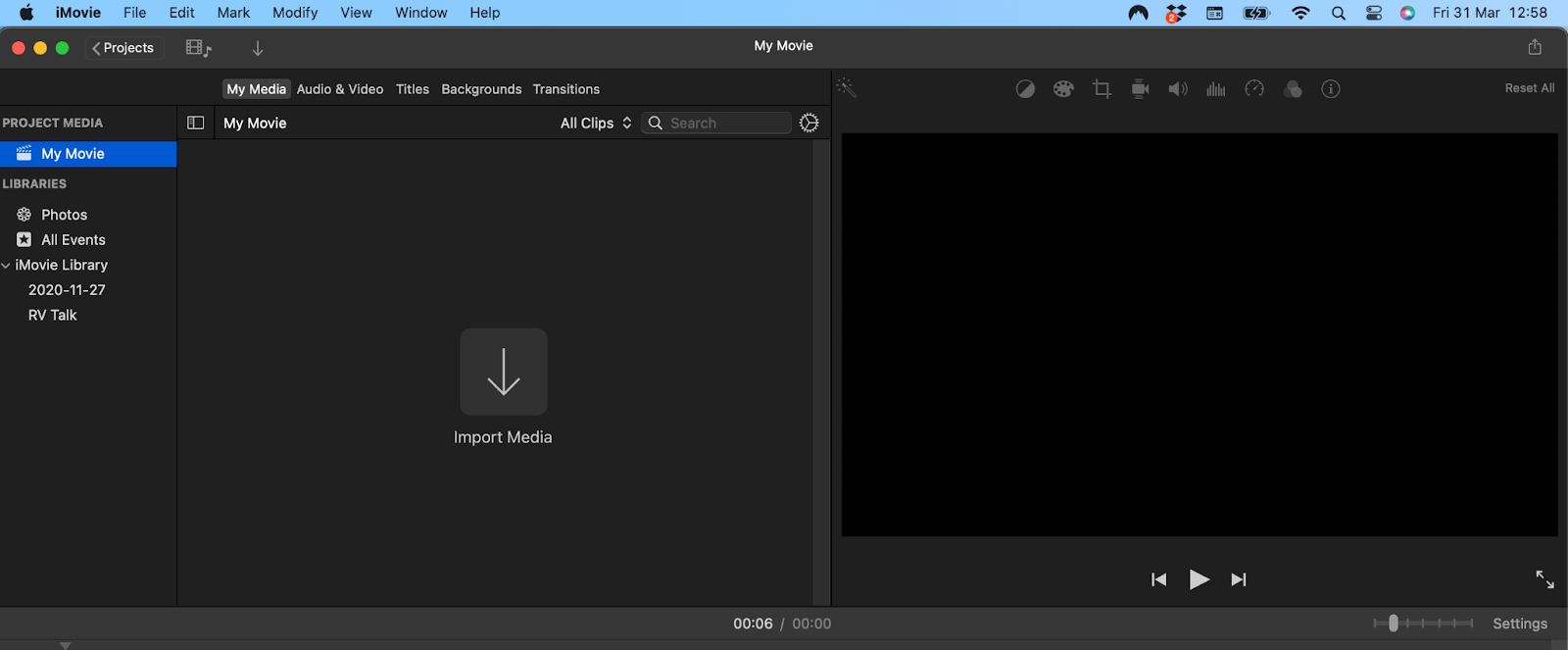The width and height of the screenshot is (1568, 650).
Task: Click the Search clips field
Action: pyautogui.click(x=716, y=123)
